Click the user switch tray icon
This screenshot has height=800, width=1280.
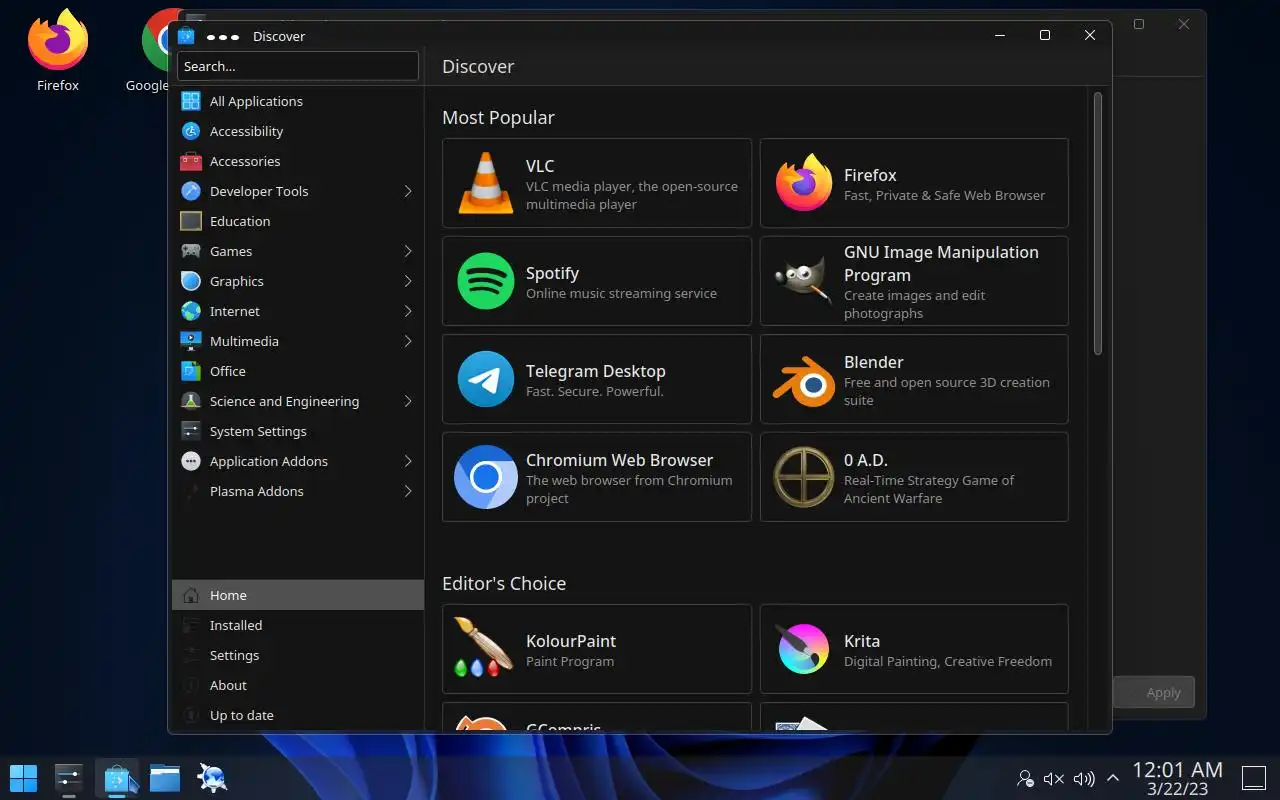(x=1025, y=778)
